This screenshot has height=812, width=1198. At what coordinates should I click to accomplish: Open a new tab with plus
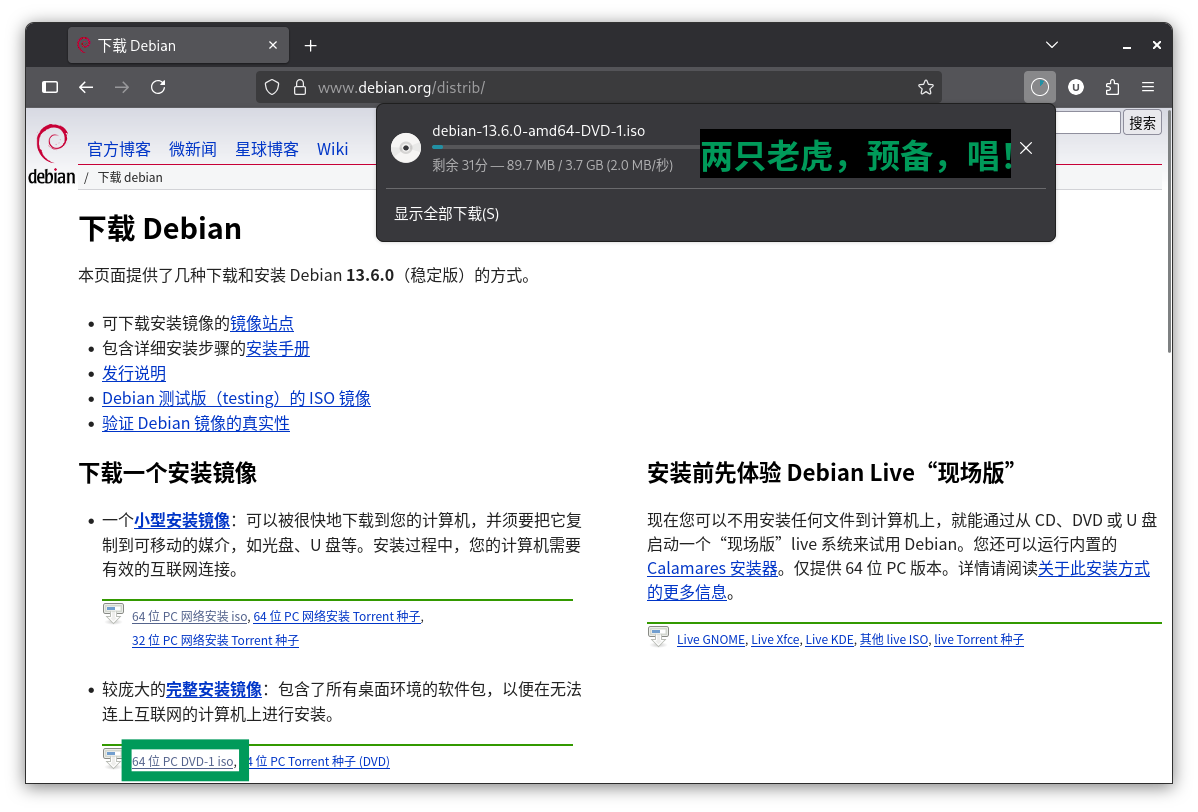click(x=310, y=46)
